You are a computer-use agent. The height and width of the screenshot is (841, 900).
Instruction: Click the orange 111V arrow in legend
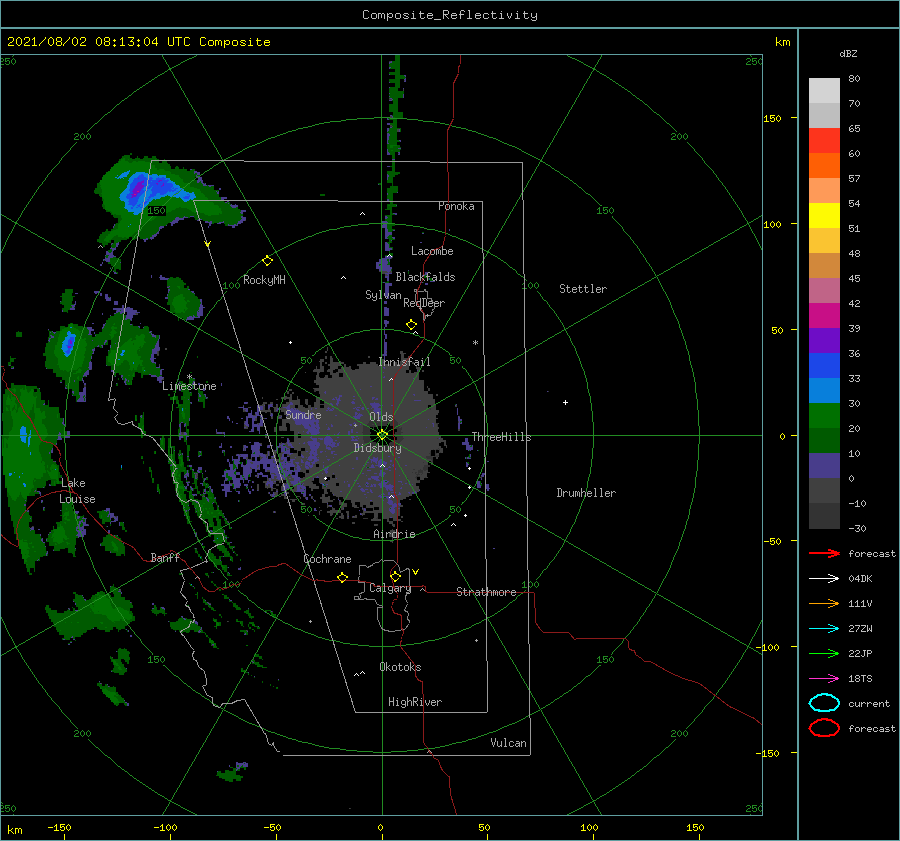pyautogui.click(x=824, y=603)
